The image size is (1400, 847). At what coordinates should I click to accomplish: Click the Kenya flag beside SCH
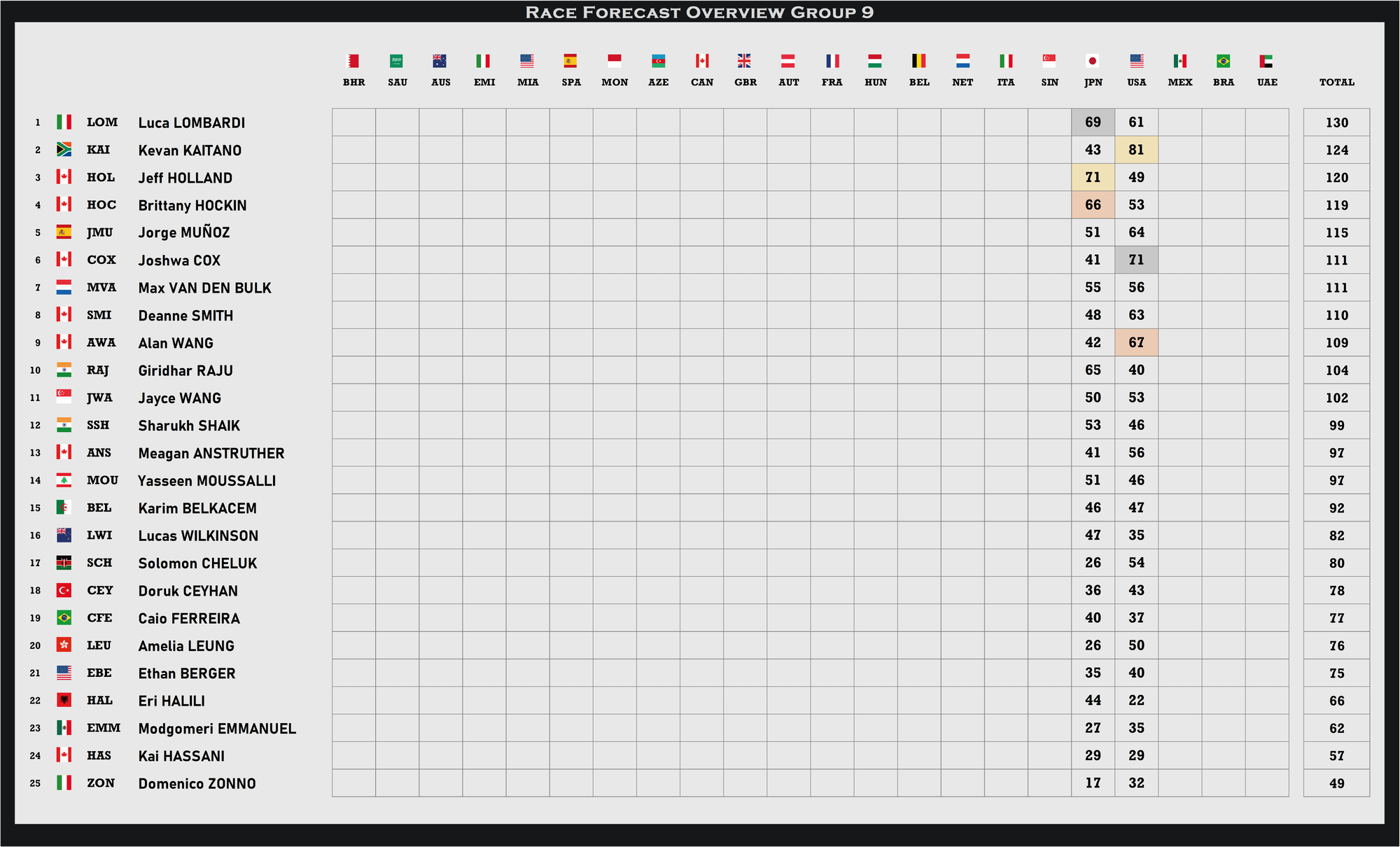pos(64,563)
